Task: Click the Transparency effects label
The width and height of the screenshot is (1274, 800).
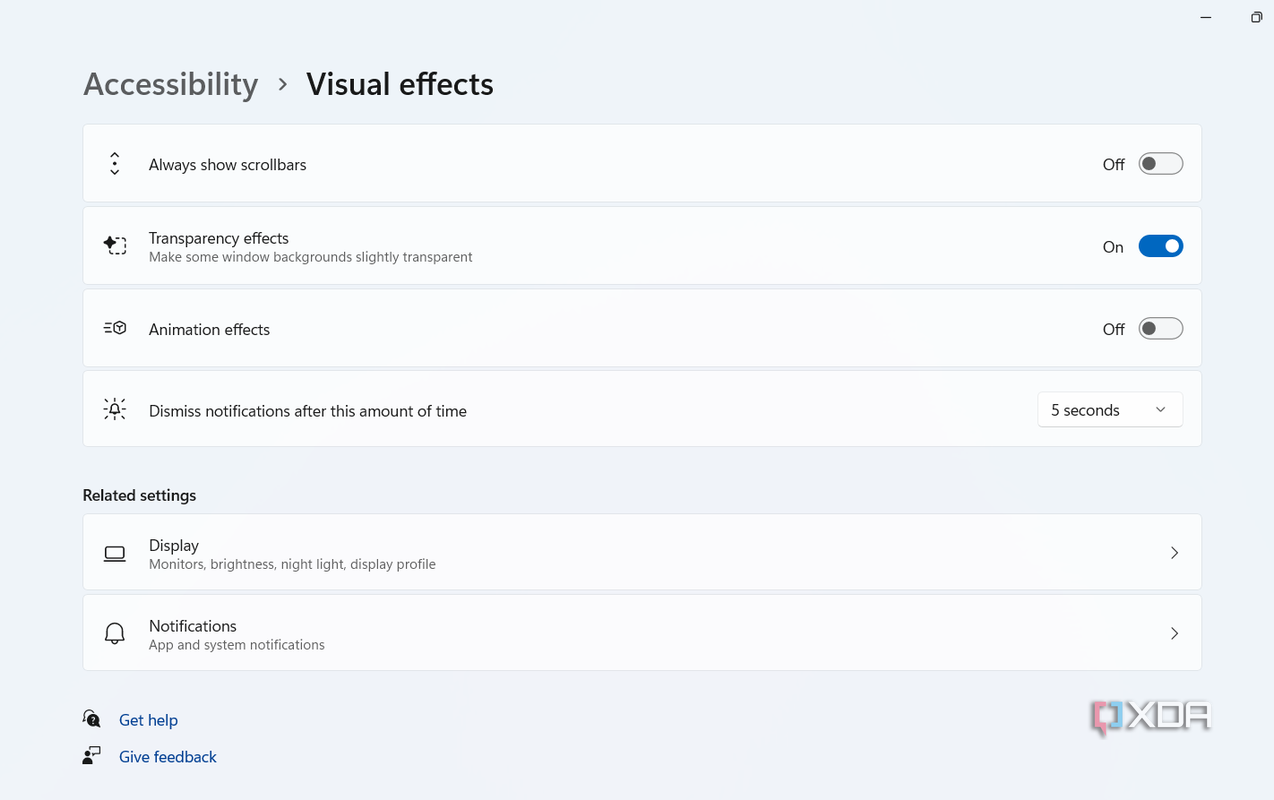Action: coord(219,238)
